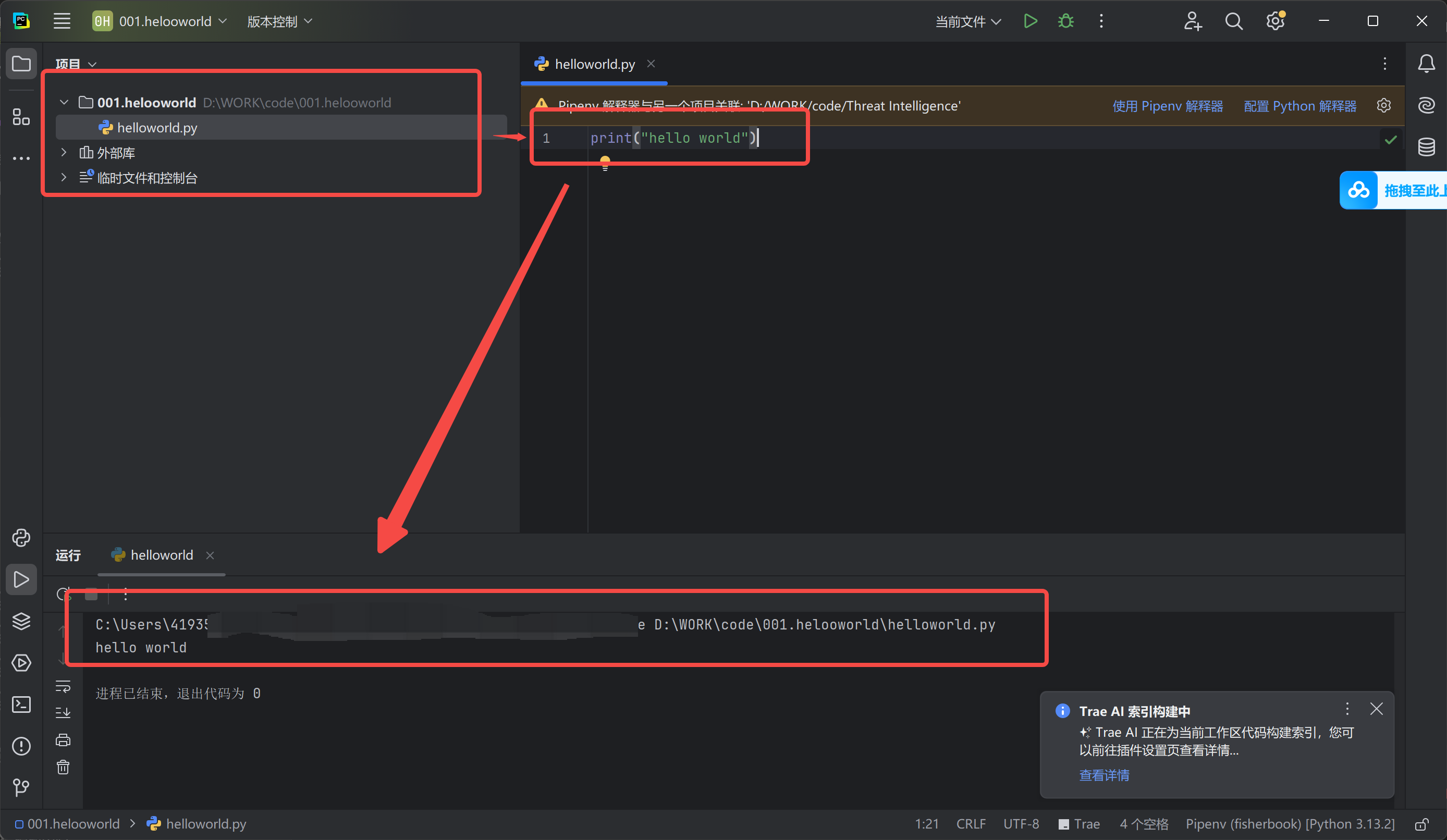Open the Notifications bell panel

click(x=1426, y=63)
